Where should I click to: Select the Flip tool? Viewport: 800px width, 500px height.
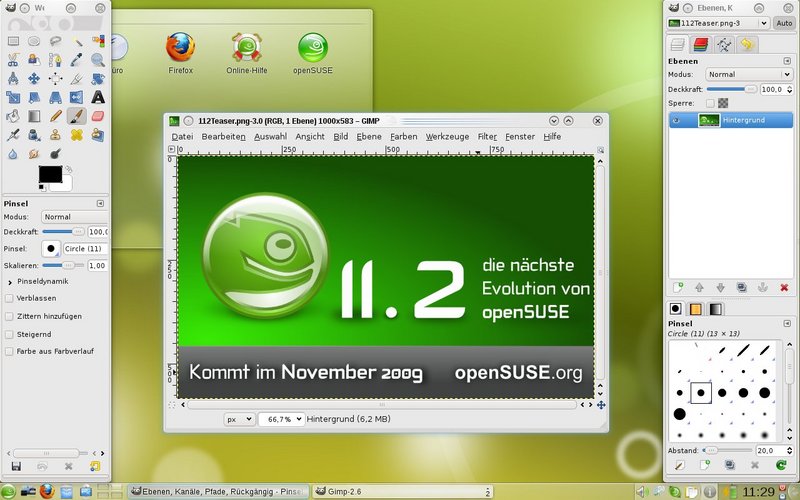pyautogui.click(x=77, y=97)
